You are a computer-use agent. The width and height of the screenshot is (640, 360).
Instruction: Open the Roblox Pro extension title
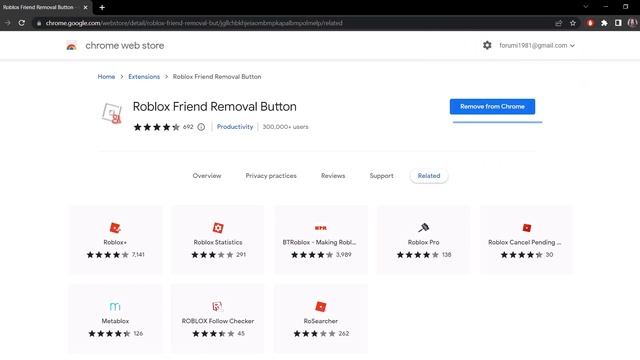click(x=424, y=242)
